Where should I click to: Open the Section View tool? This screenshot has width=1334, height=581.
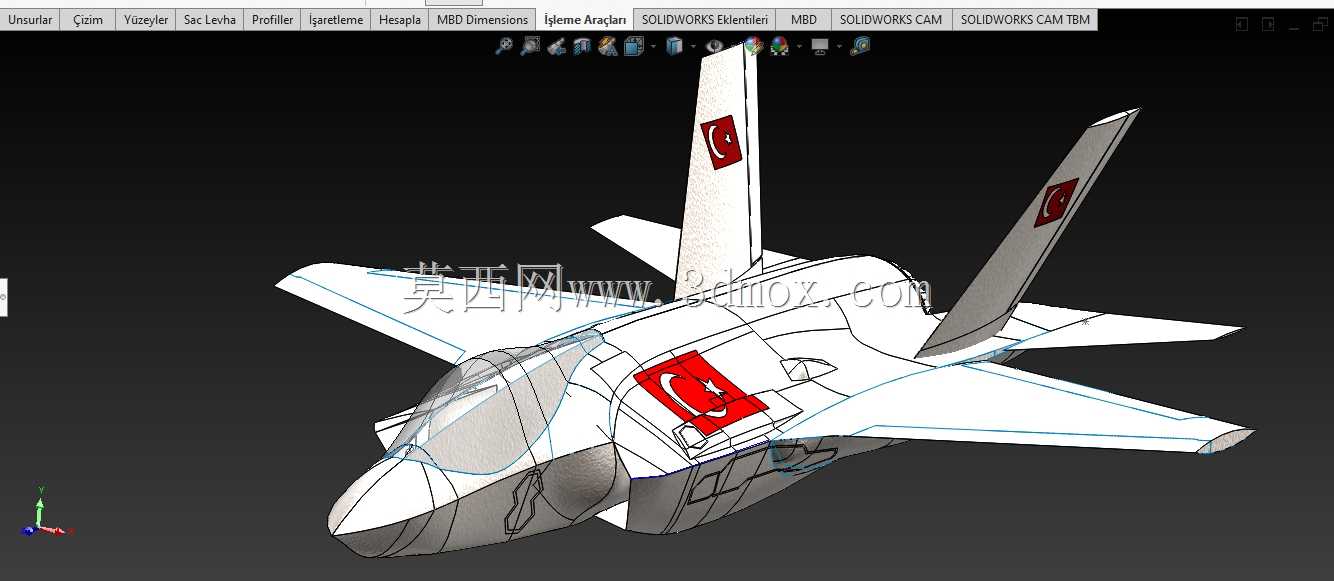pyautogui.click(x=582, y=46)
